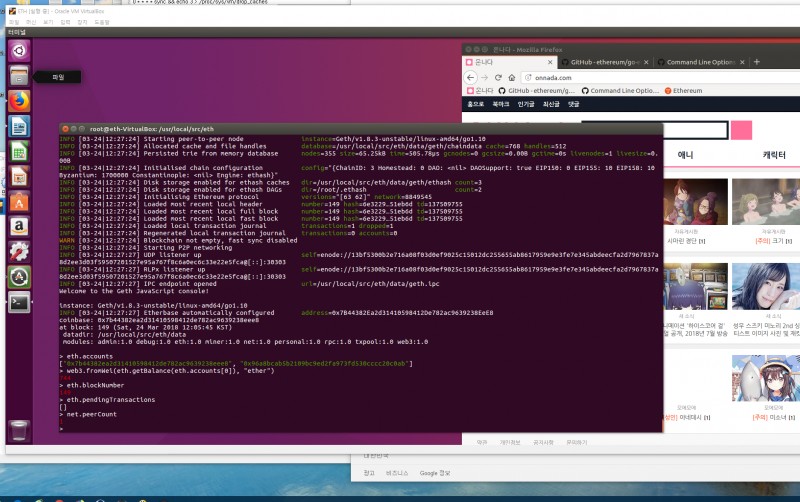The image size is (800, 502).
Task: Open LibreOffice Impress from the launcher
Action: [x=19, y=177]
